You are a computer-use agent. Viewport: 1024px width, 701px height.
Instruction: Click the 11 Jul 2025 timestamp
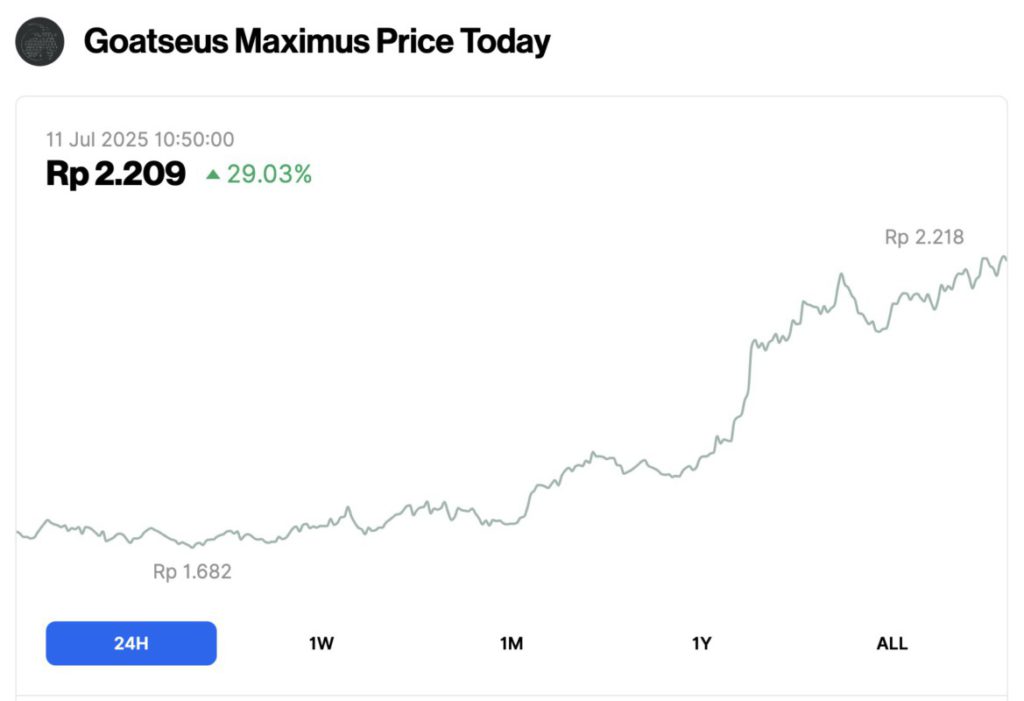(140, 139)
